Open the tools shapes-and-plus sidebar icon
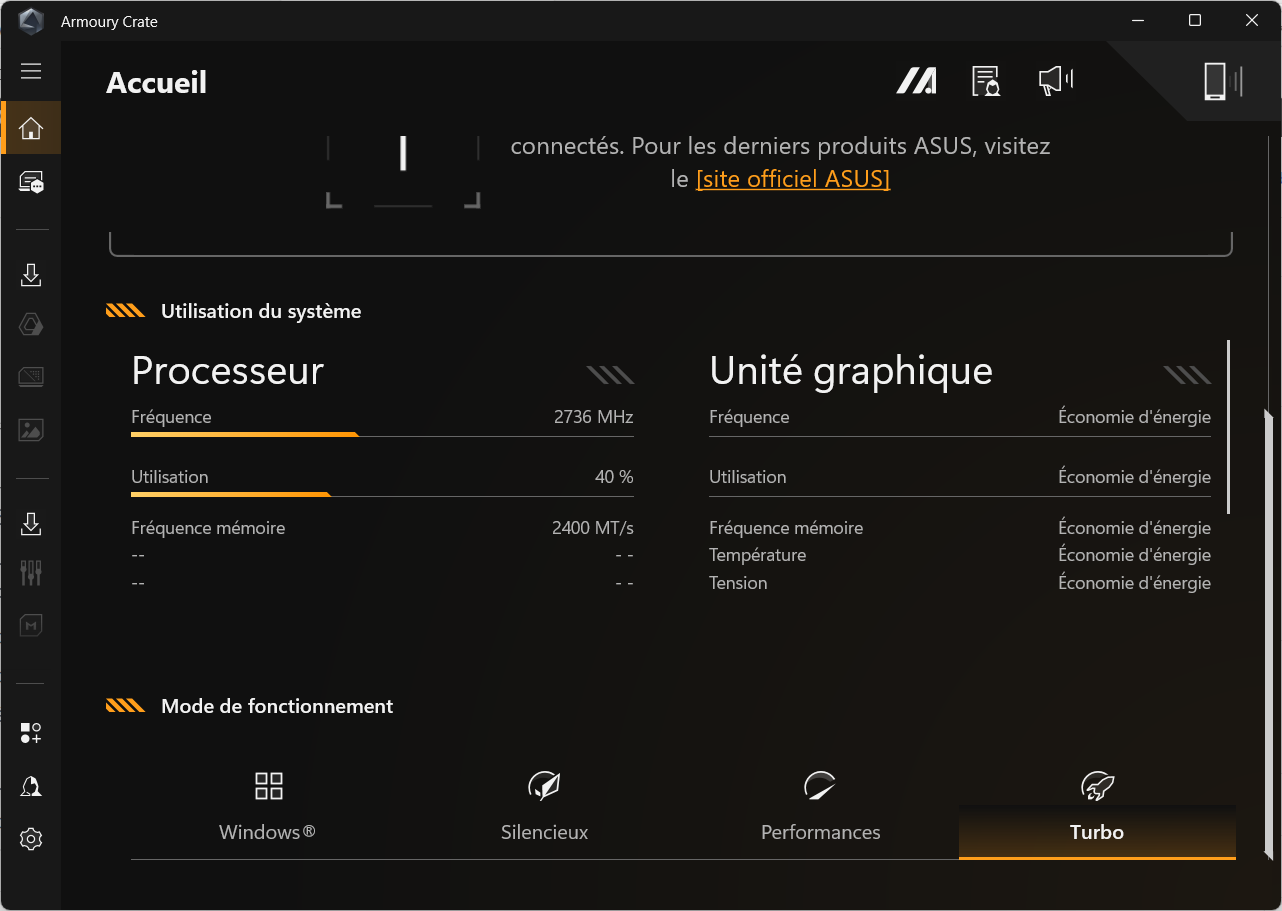The width and height of the screenshot is (1282, 911). point(31,733)
